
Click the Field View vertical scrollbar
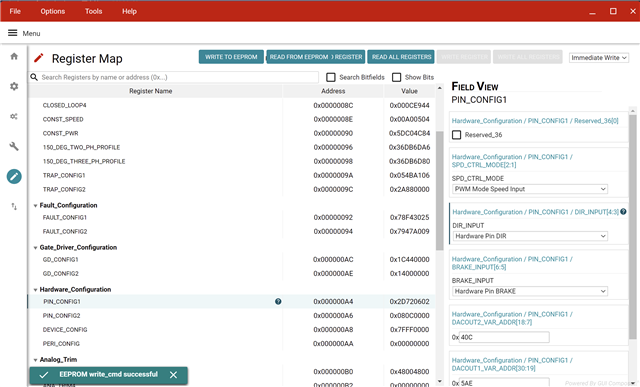coord(633,227)
